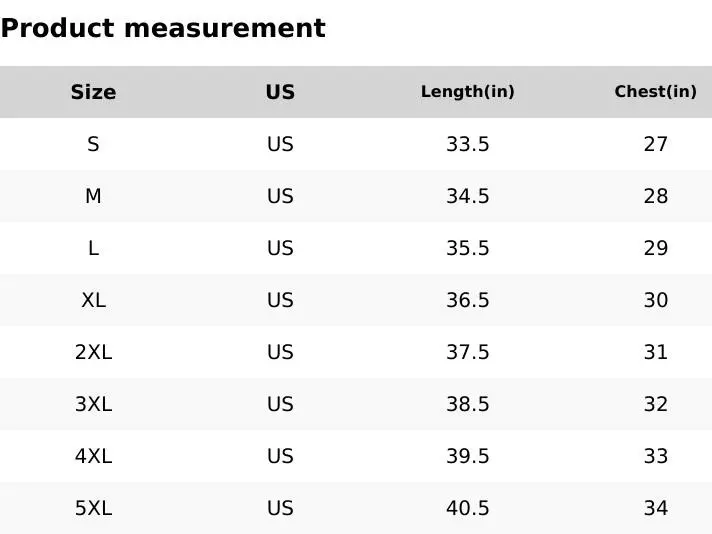This screenshot has width=712, height=534.
Task: Select the XL size cell
Action: [93, 300]
